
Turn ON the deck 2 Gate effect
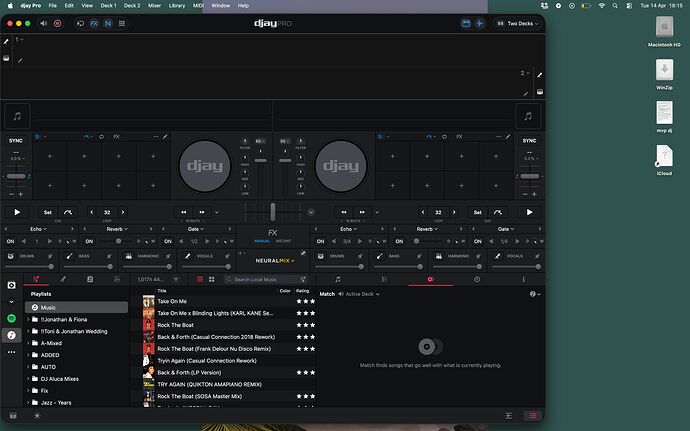pos(478,241)
